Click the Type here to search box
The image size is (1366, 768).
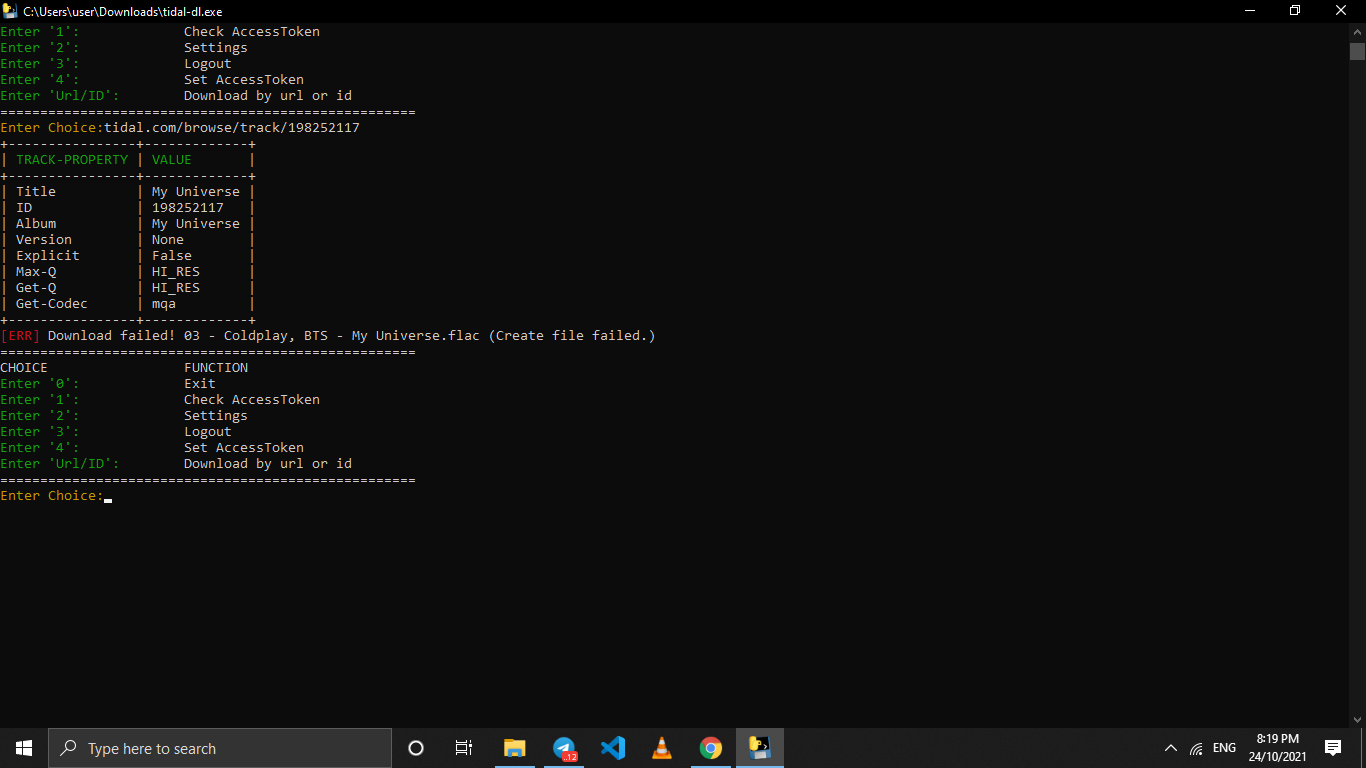point(220,747)
